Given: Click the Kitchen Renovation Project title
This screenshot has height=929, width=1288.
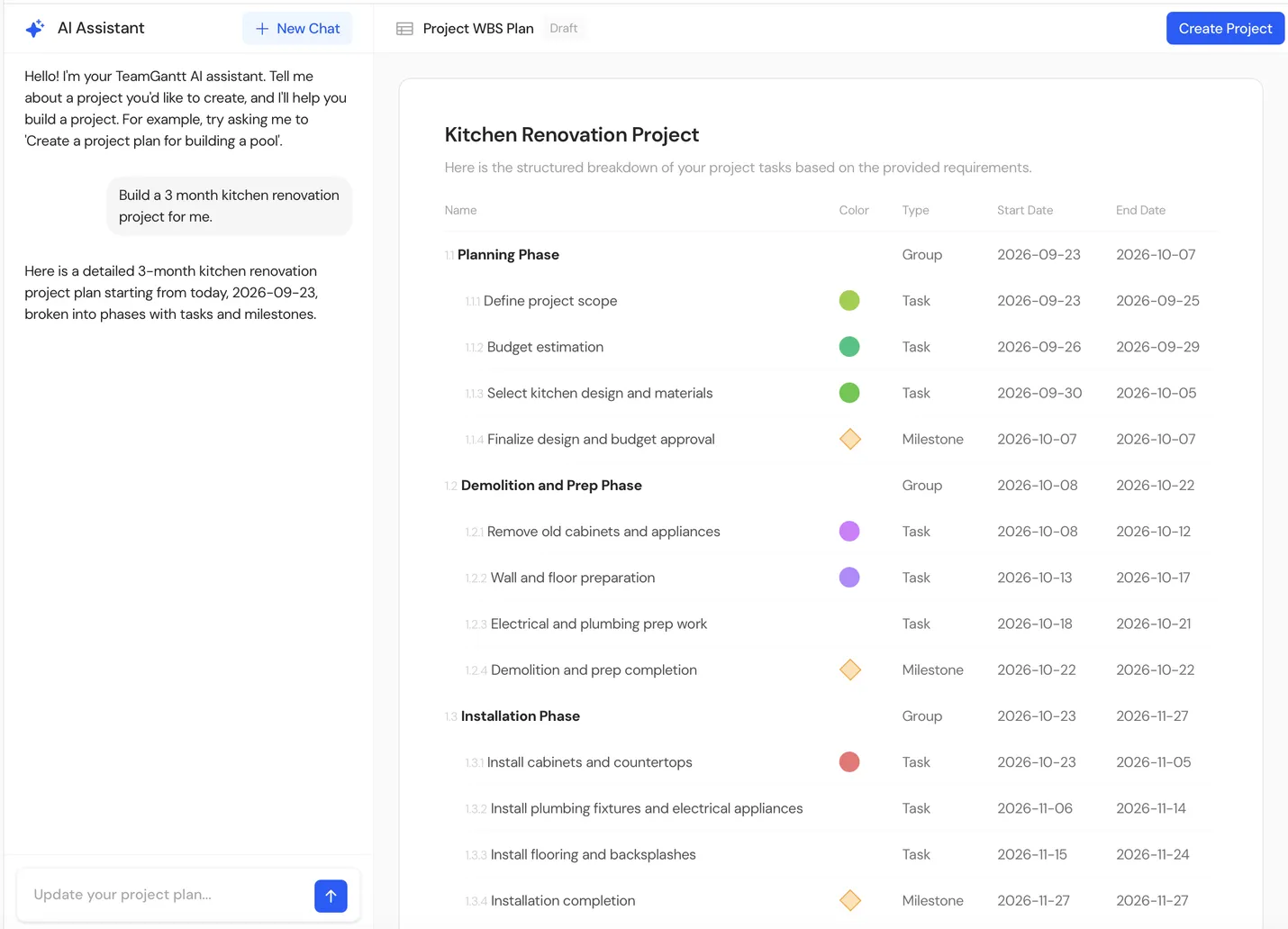Looking at the screenshot, I should point(572,134).
